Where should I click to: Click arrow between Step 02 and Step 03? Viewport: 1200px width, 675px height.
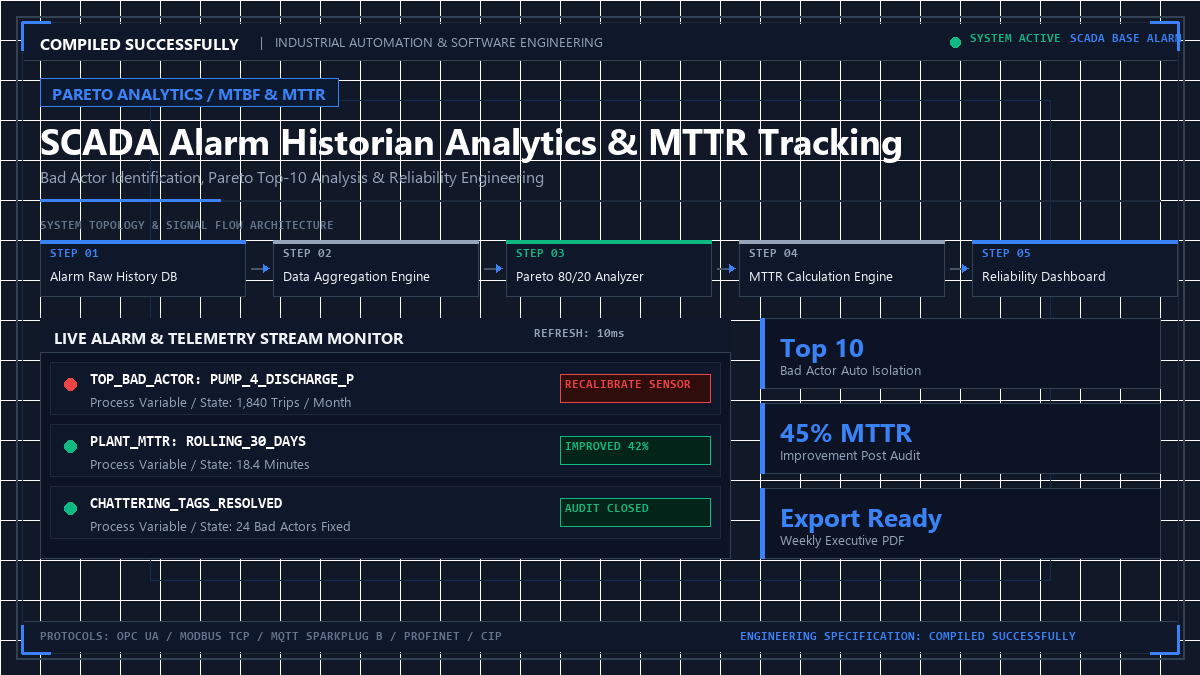(493, 269)
